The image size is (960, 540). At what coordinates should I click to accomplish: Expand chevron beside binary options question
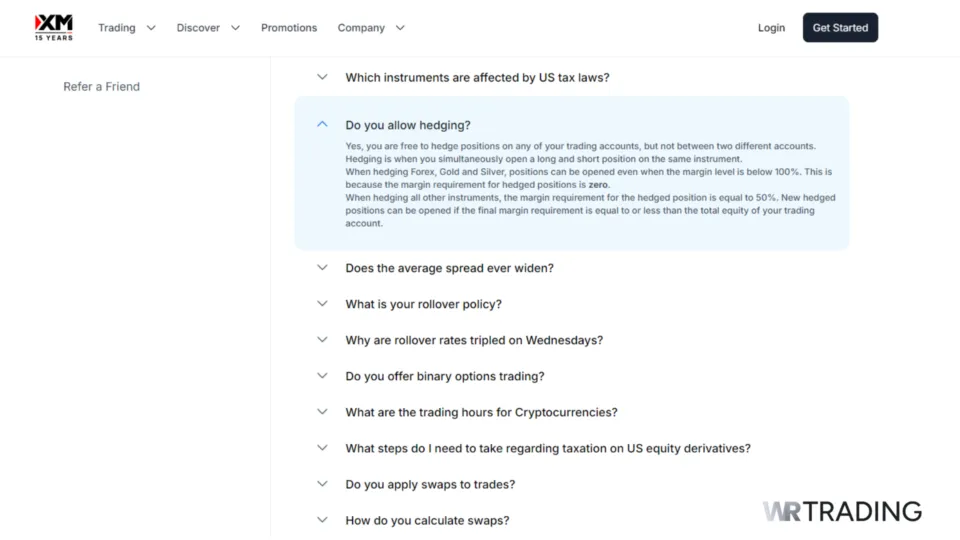(x=322, y=376)
